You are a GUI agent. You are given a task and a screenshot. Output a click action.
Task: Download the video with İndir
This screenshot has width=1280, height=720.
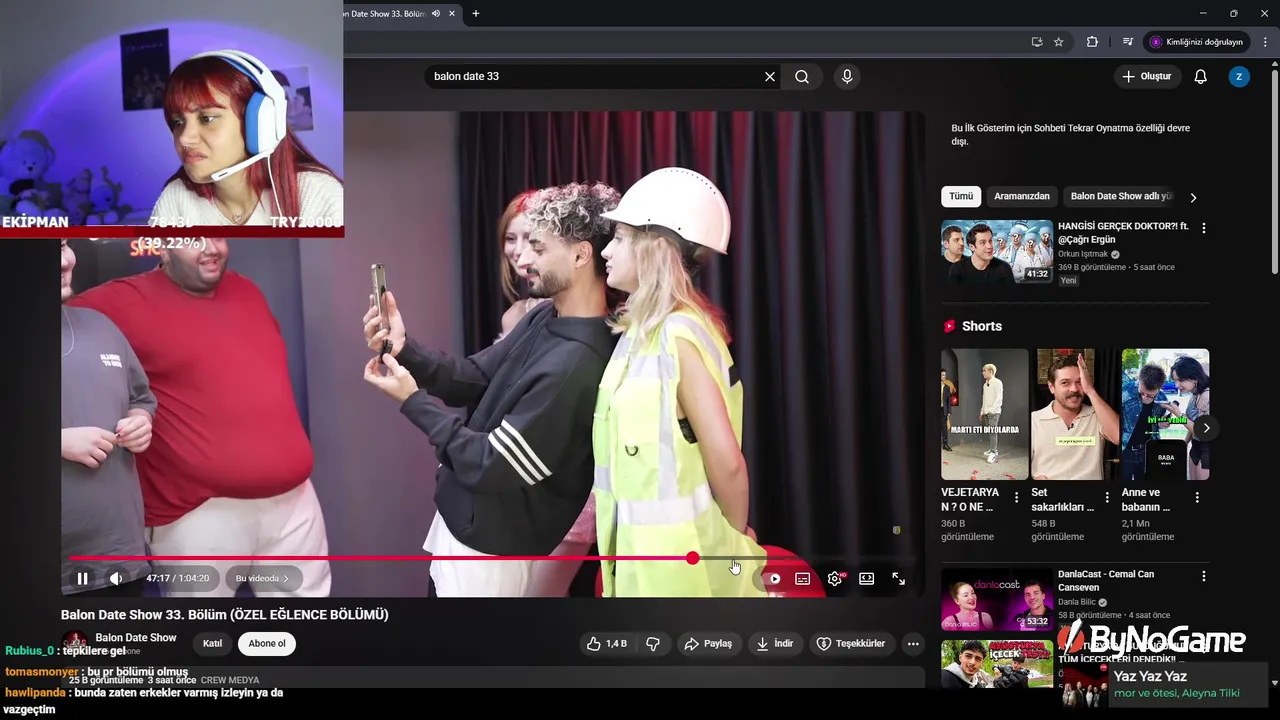(775, 644)
